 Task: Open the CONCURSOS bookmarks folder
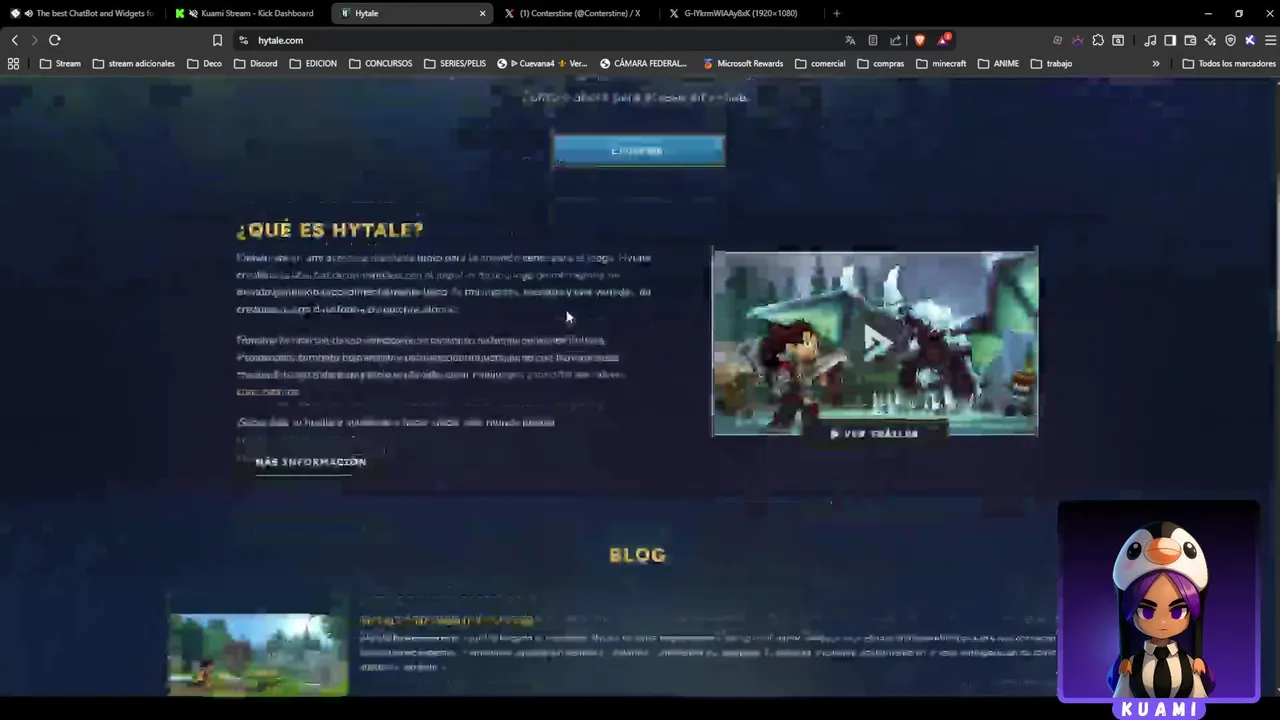[x=380, y=63]
